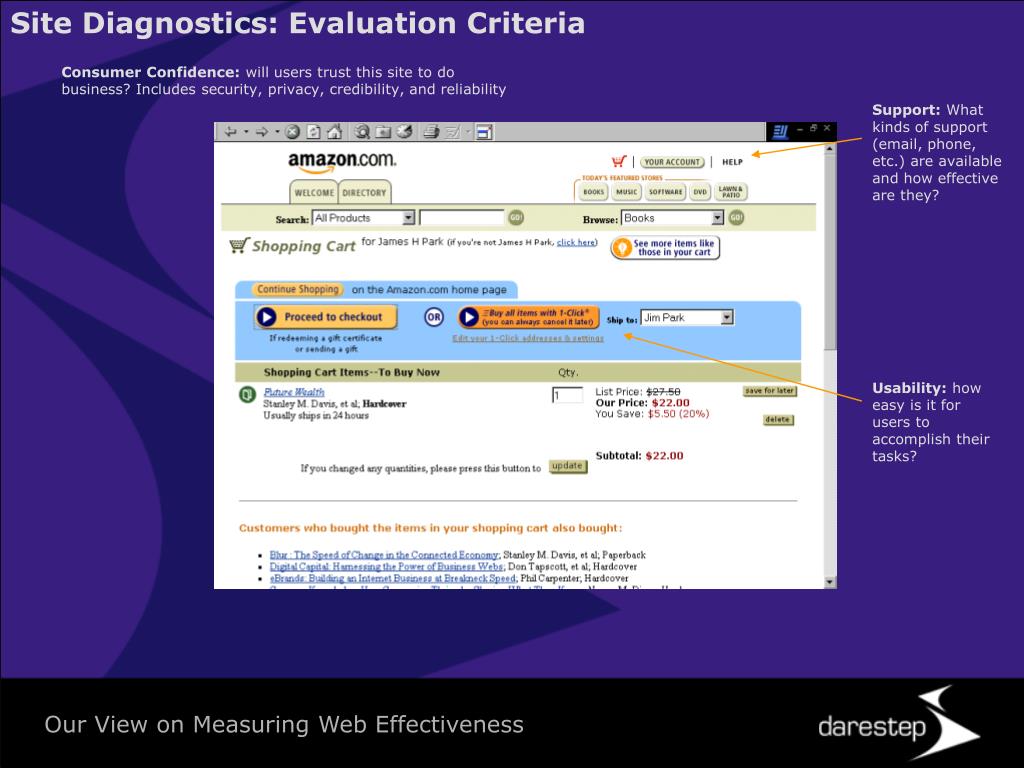Click the page scrollbar down arrow
Image resolution: width=1024 pixels, height=768 pixels.
(829, 582)
